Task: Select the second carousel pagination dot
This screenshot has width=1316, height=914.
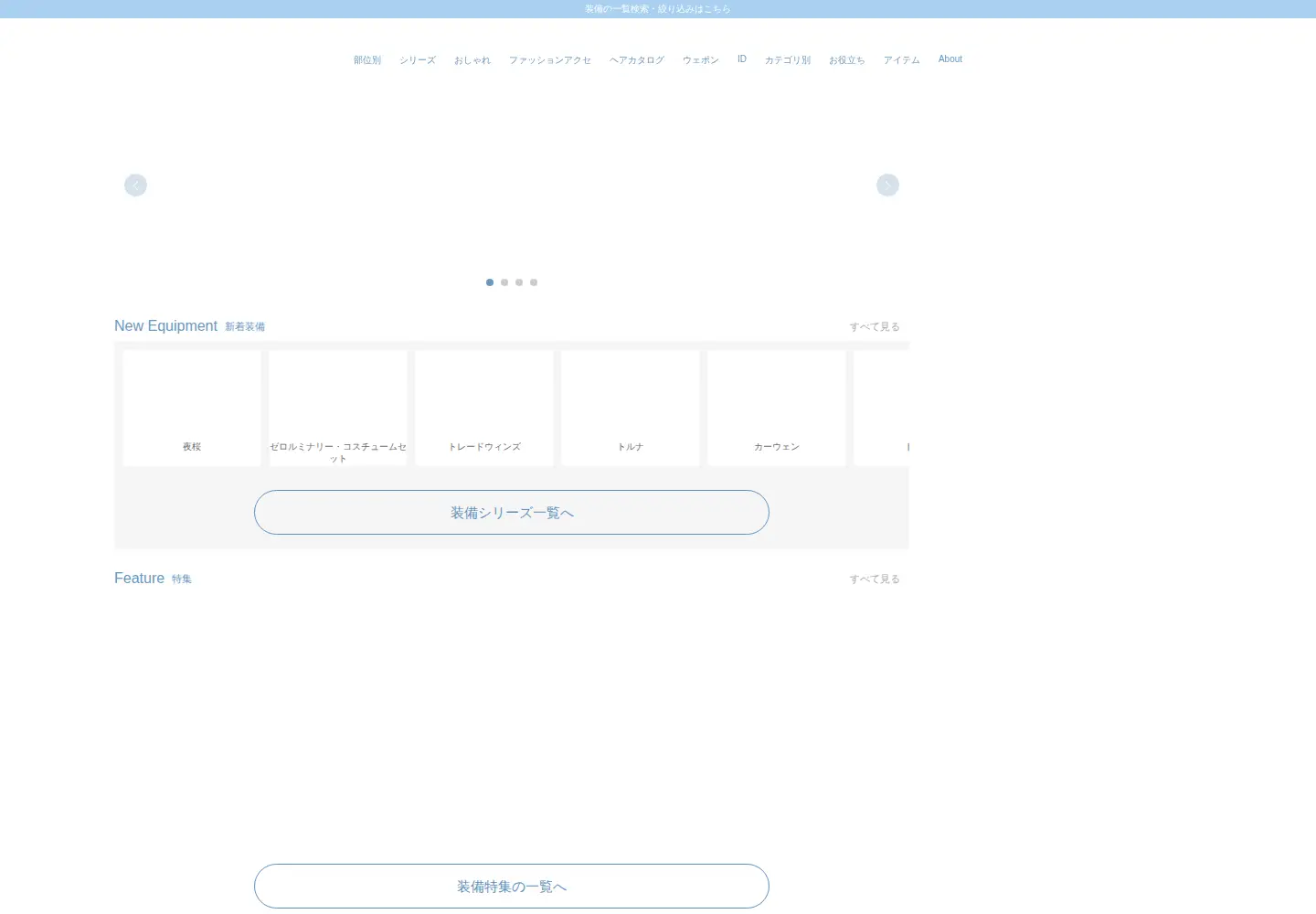Action: point(504,282)
